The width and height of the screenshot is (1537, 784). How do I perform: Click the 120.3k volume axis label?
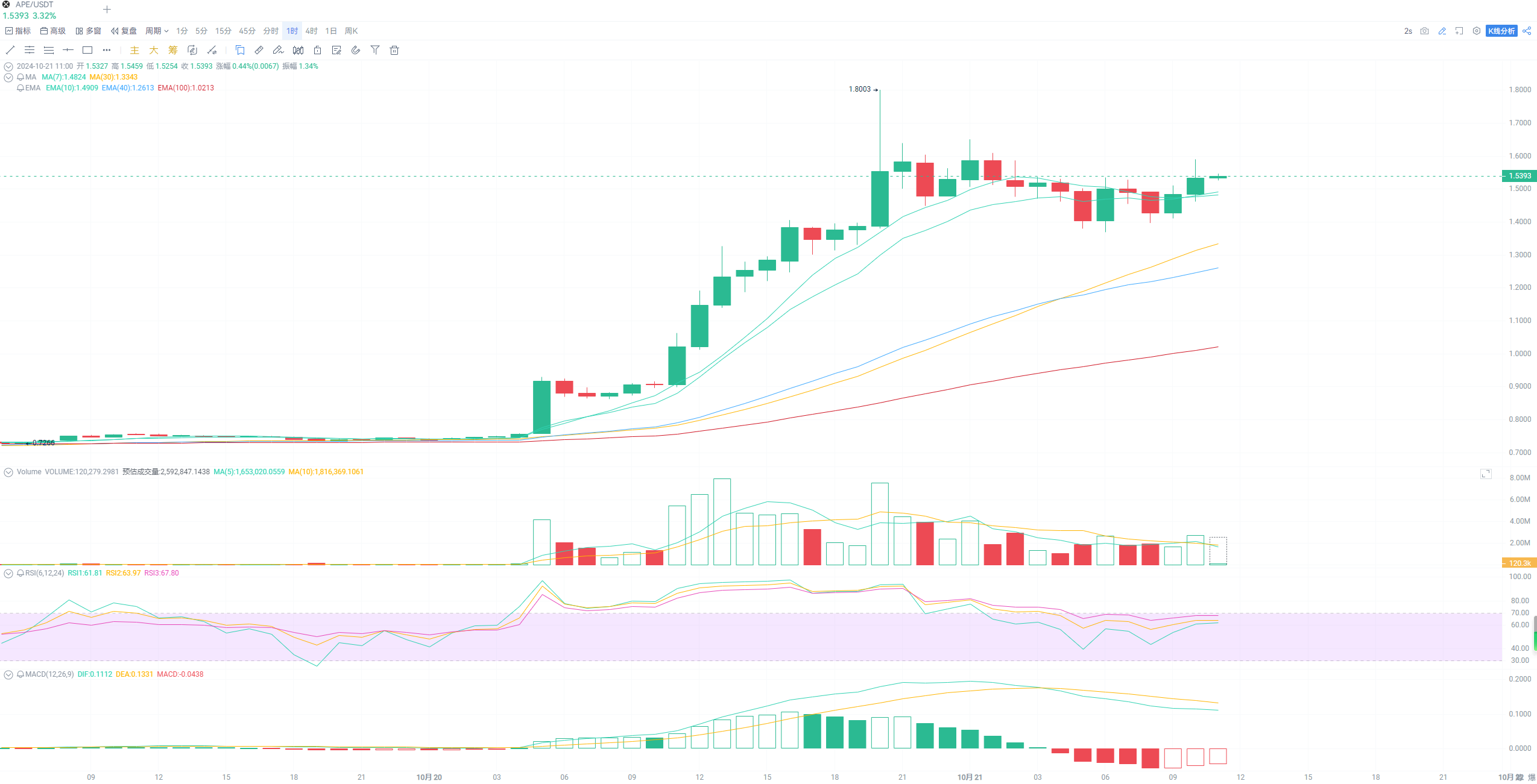[x=1519, y=563]
